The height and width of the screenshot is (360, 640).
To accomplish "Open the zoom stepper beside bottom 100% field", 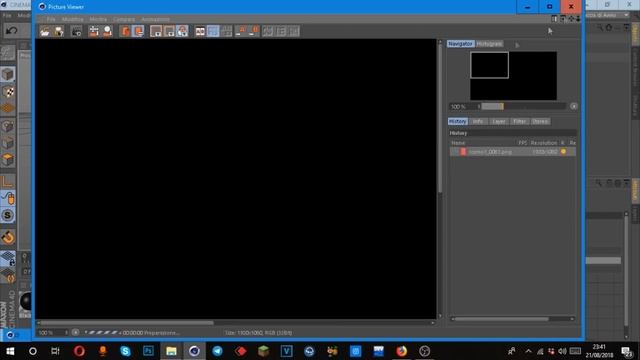I will pyautogui.click(x=66, y=333).
